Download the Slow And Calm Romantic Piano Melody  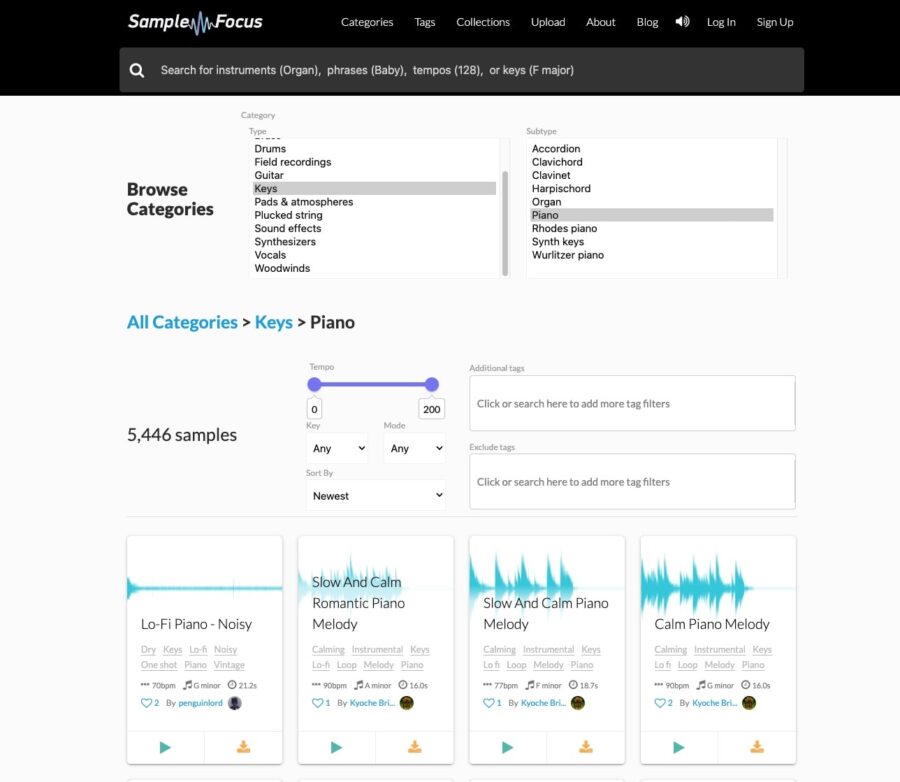coord(415,747)
